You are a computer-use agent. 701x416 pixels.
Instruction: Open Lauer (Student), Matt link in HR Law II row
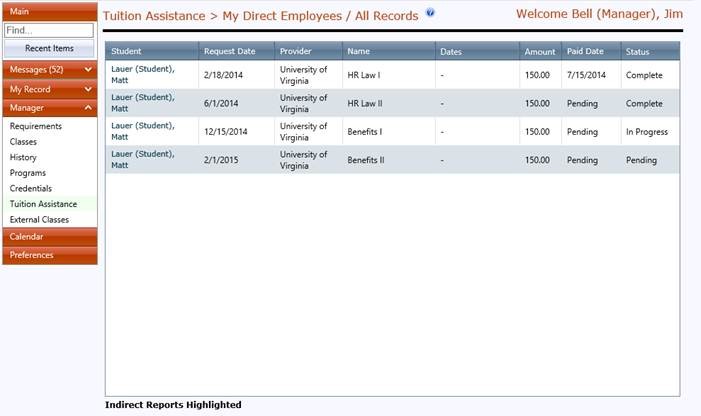(x=143, y=103)
